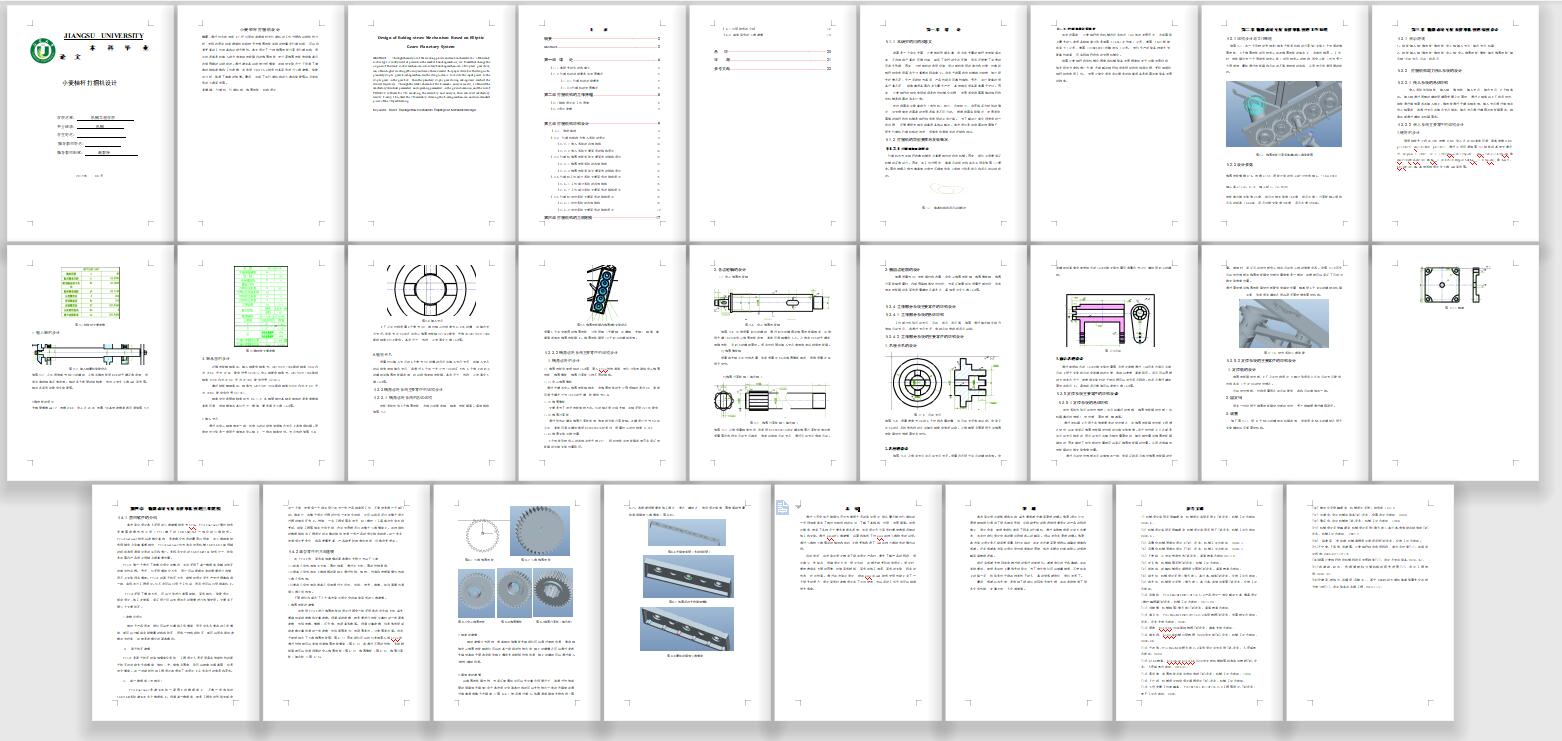Click the "JIANGSU UNIVERSITY" heading text
The height and width of the screenshot is (741, 1562).
[x=103, y=36]
